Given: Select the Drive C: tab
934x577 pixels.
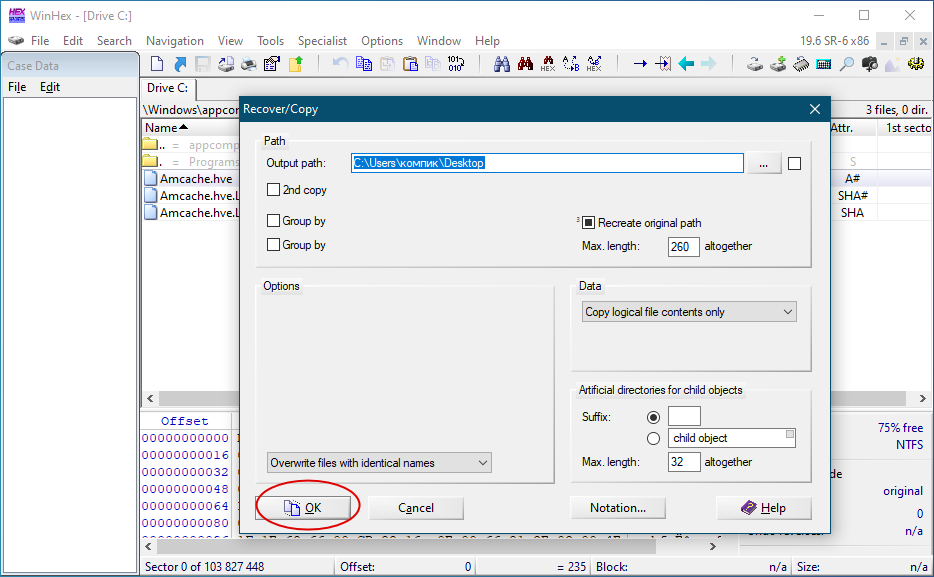Looking at the screenshot, I should [167, 88].
